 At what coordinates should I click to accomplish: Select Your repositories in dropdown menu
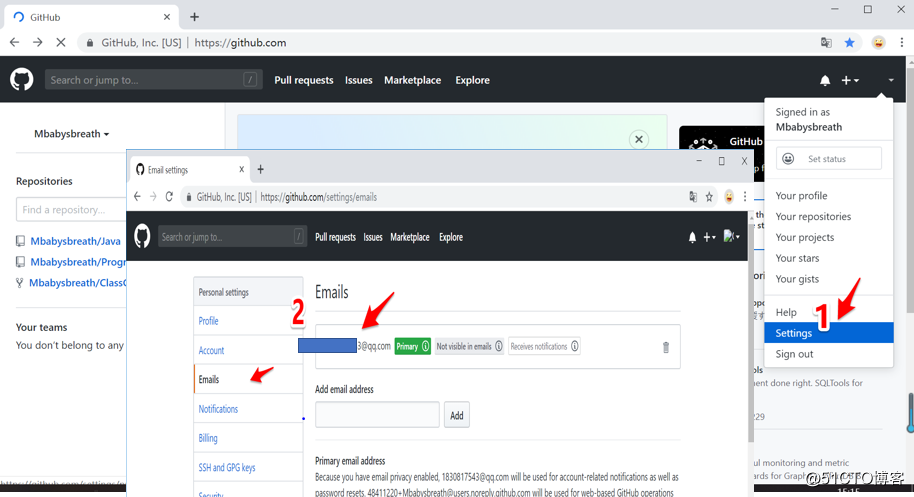coord(813,217)
